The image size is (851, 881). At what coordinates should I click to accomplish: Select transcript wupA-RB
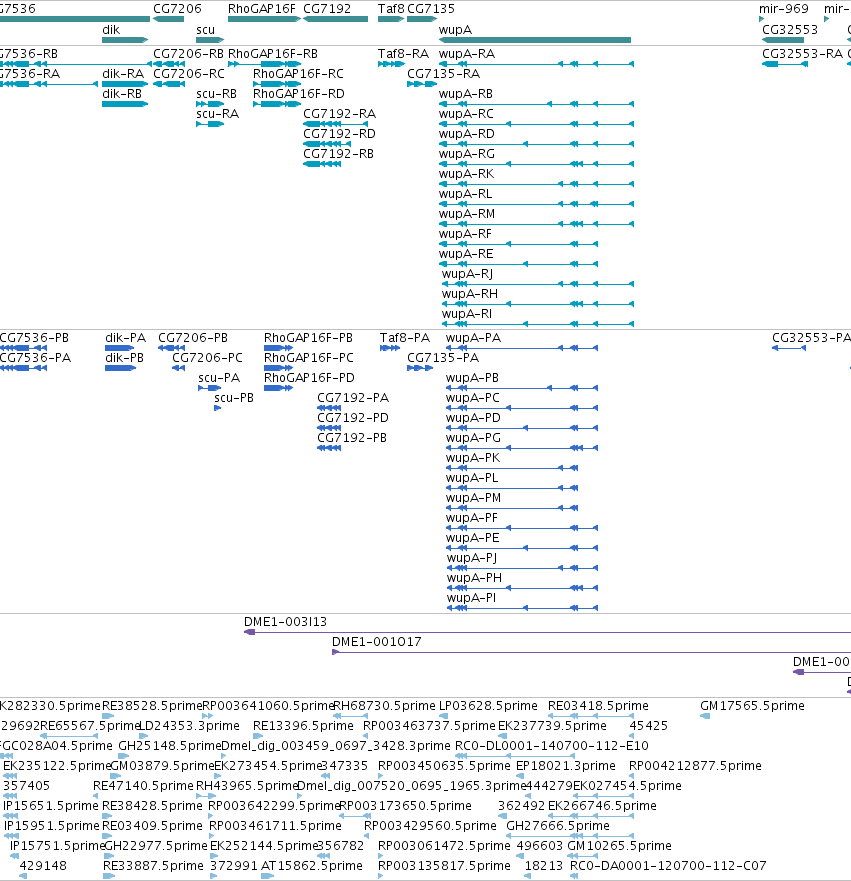pyautogui.click(x=536, y=104)
